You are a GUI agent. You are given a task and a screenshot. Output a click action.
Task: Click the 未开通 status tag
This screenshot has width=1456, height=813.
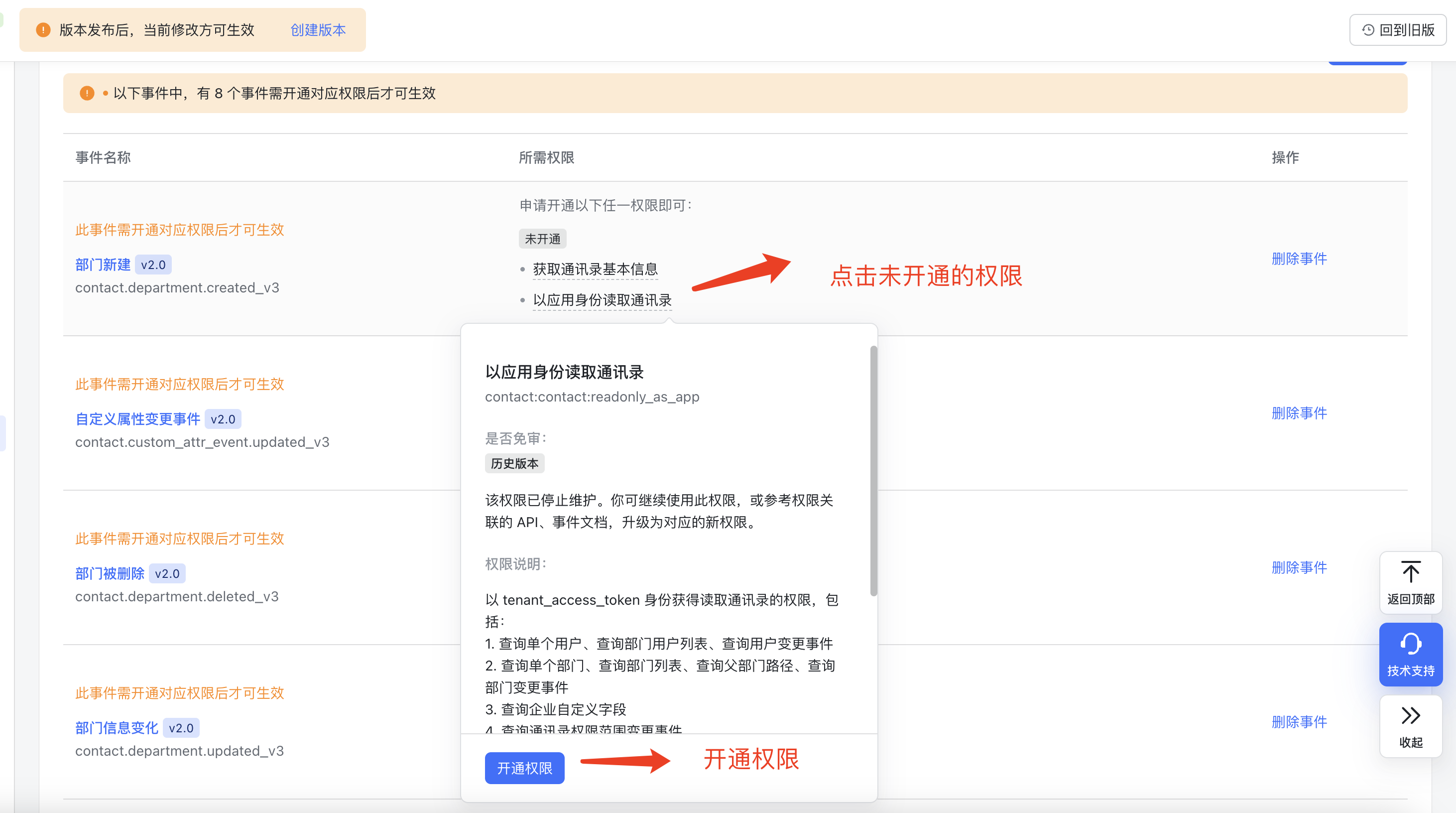tap(543, 239)
